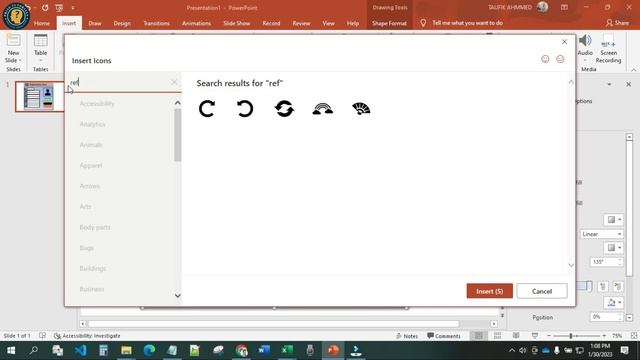640x360 pixels.
Task: Open Word from the taskbar
Action: coord(264,350)
